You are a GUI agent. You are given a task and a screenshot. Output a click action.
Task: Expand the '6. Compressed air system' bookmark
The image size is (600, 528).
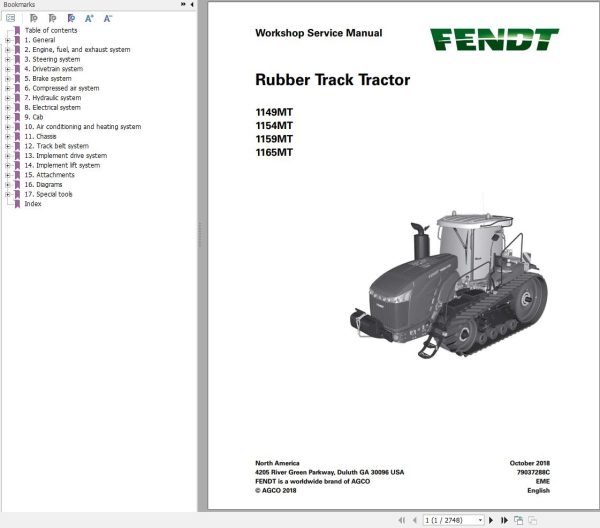(8, 88)
